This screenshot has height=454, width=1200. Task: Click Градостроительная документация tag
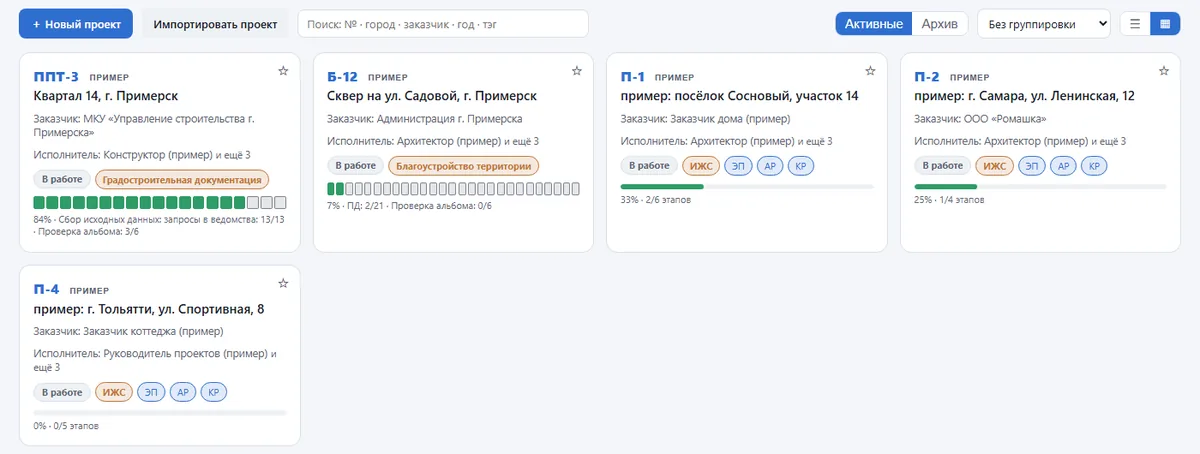click(183, 180)
